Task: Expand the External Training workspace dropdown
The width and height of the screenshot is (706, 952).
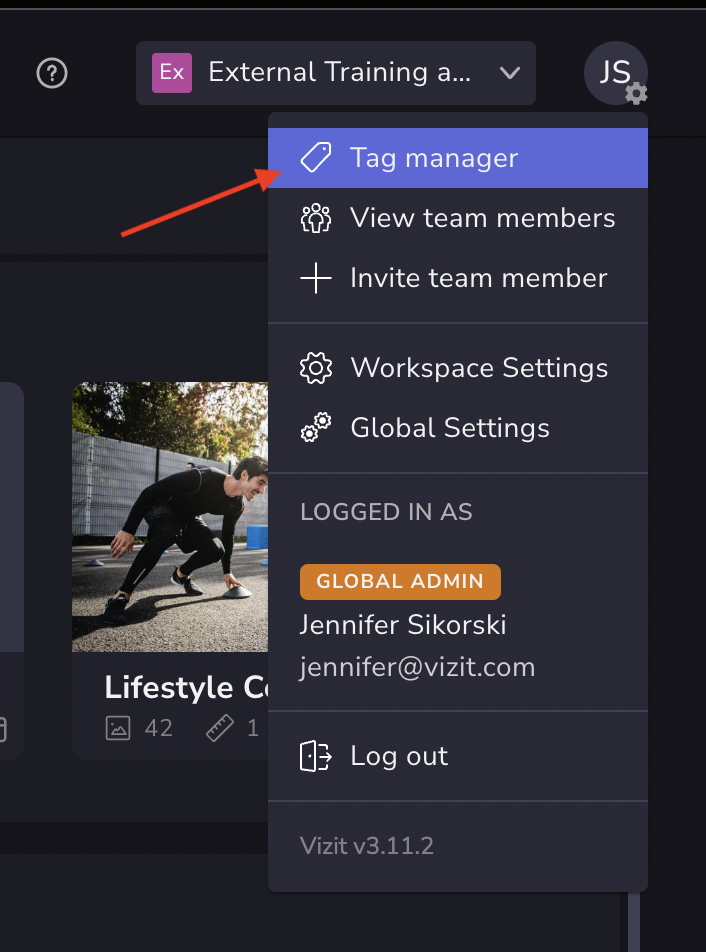Action: click(336, 73)
